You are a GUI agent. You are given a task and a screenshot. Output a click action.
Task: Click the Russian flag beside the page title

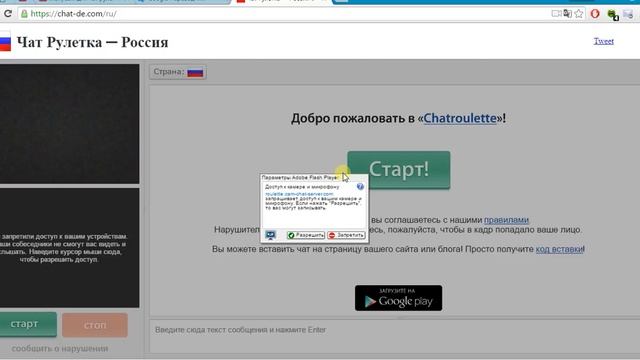click(5, 41)
